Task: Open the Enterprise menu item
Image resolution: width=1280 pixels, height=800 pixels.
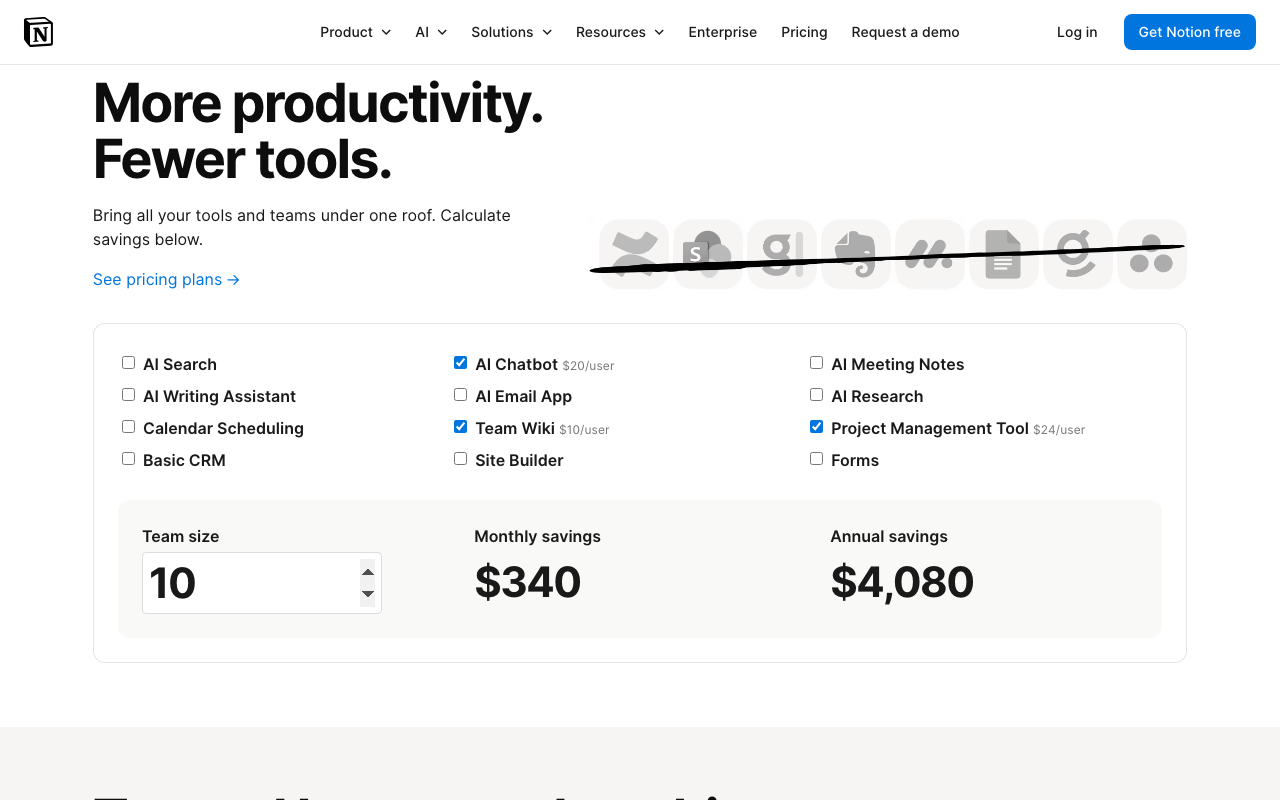Action: (x=722, y=32)
